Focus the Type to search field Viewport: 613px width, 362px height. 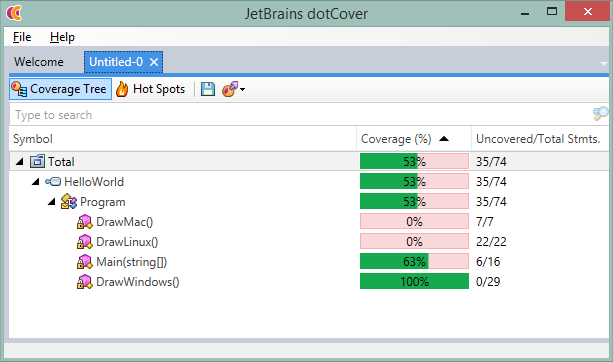[x=301, y=115]
